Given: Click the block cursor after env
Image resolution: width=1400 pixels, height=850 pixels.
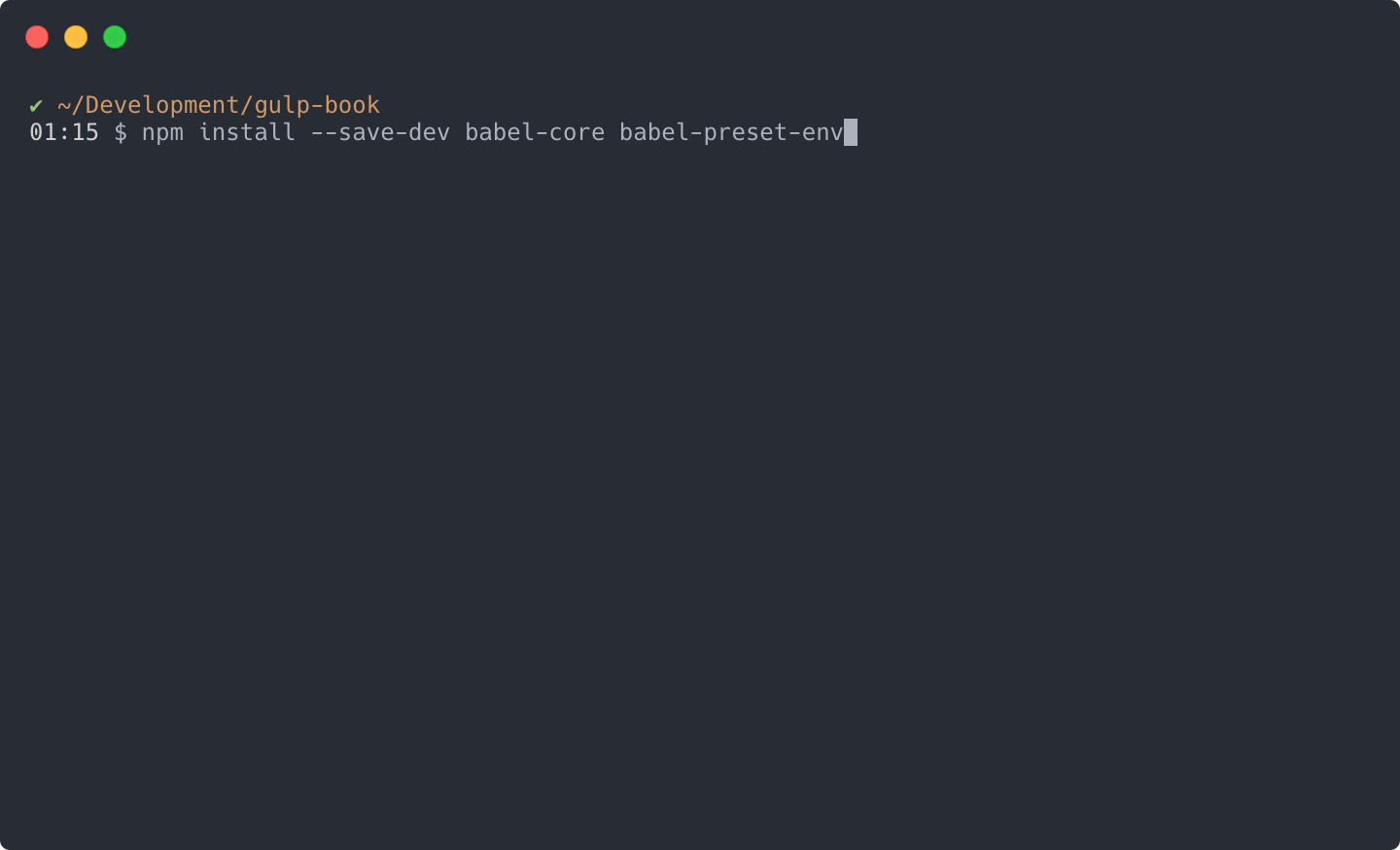Looking at the screenshot, I should [x=851, y=132].
